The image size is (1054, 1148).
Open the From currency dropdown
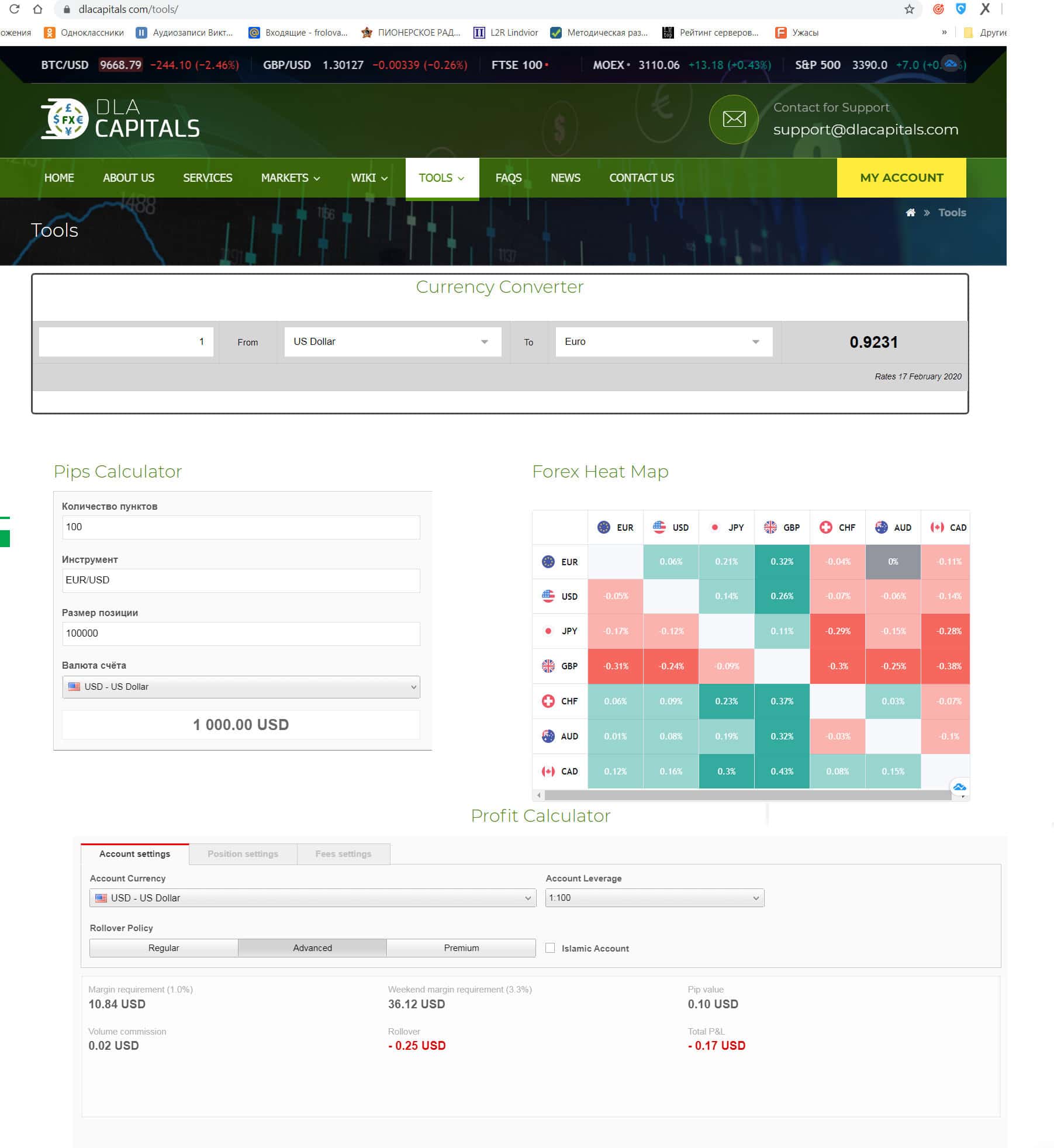393,342
